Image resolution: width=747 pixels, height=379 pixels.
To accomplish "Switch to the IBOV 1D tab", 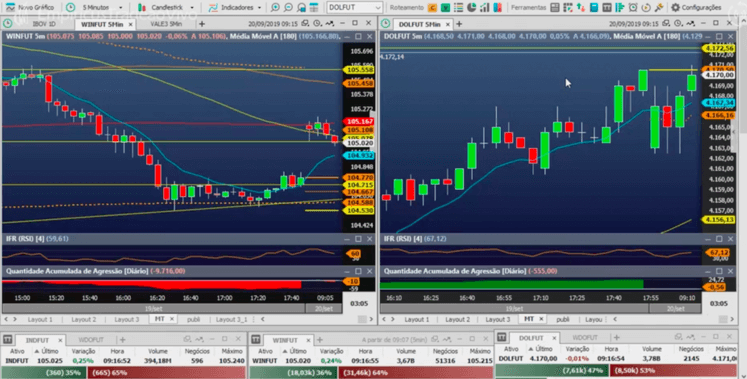I will coord(44,24).
